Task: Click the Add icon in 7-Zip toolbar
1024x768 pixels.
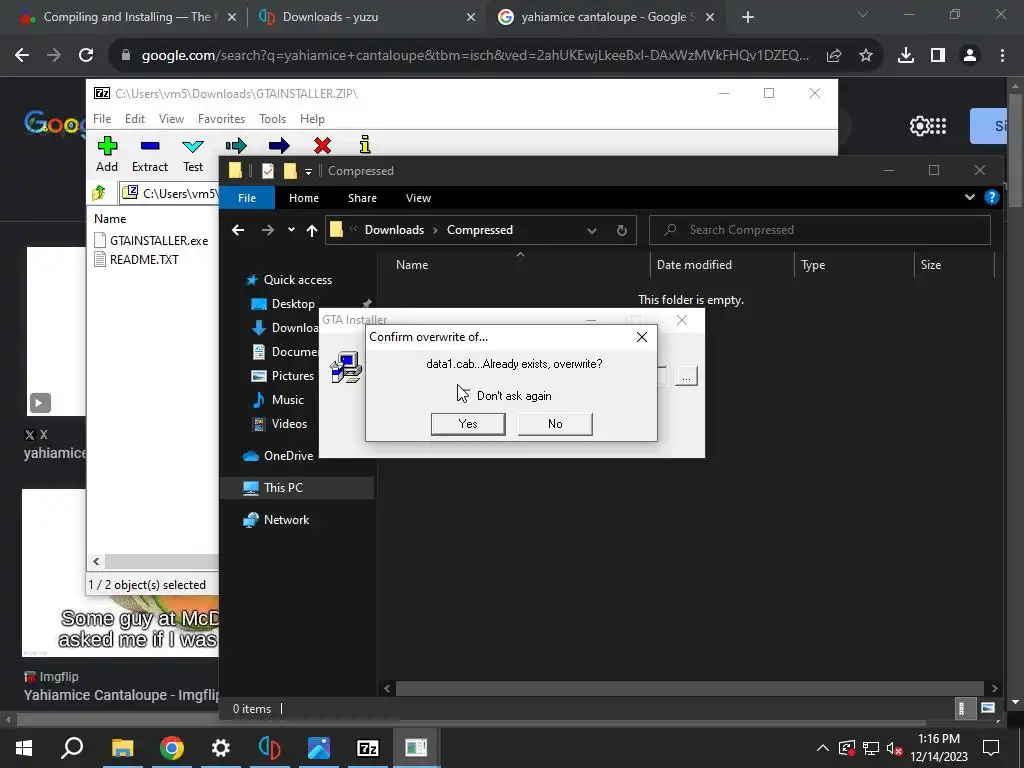Action: pyautogui.click(x=107, y=145)
